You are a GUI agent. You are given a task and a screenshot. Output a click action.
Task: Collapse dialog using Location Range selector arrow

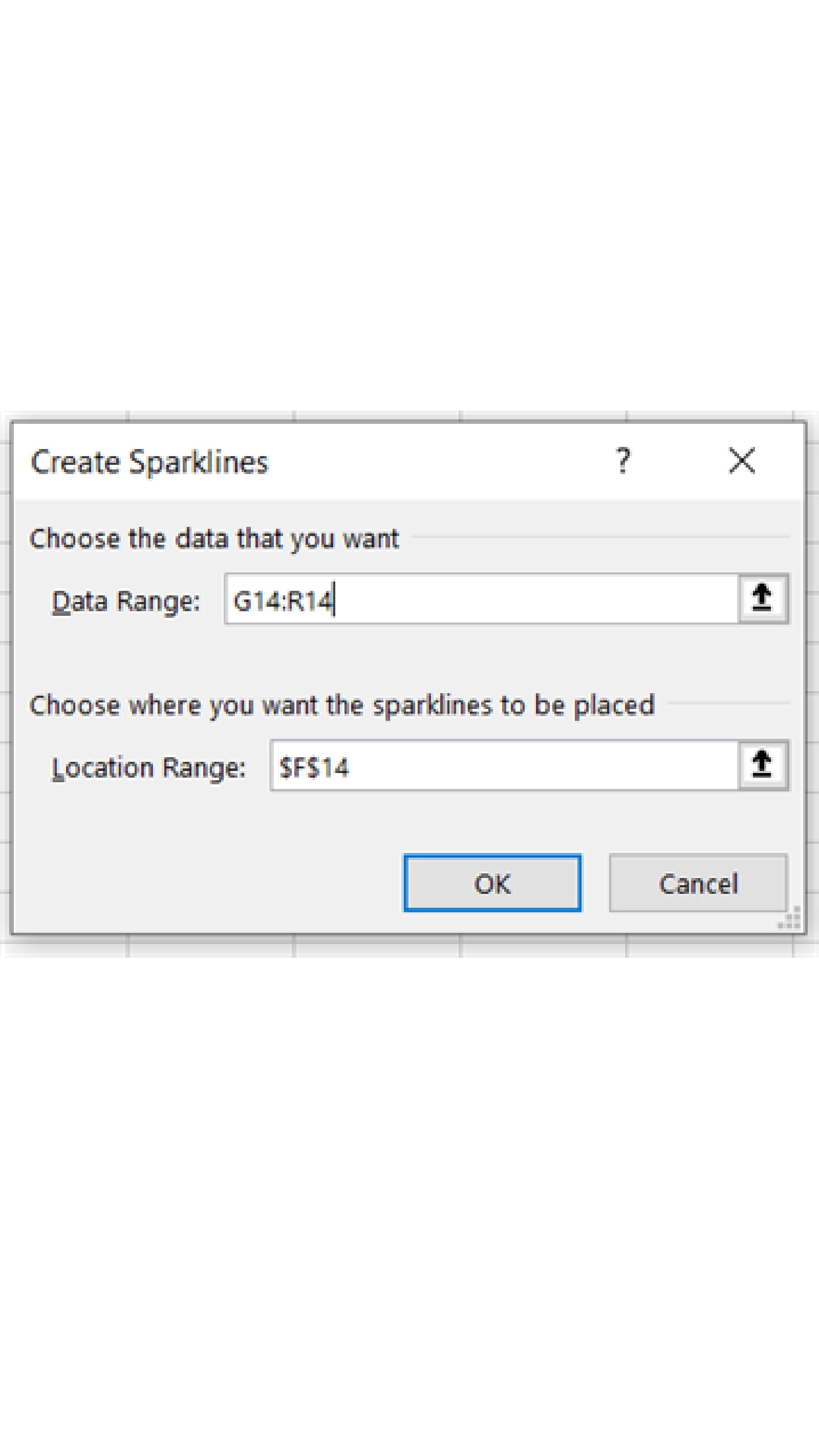click(763, 765)
